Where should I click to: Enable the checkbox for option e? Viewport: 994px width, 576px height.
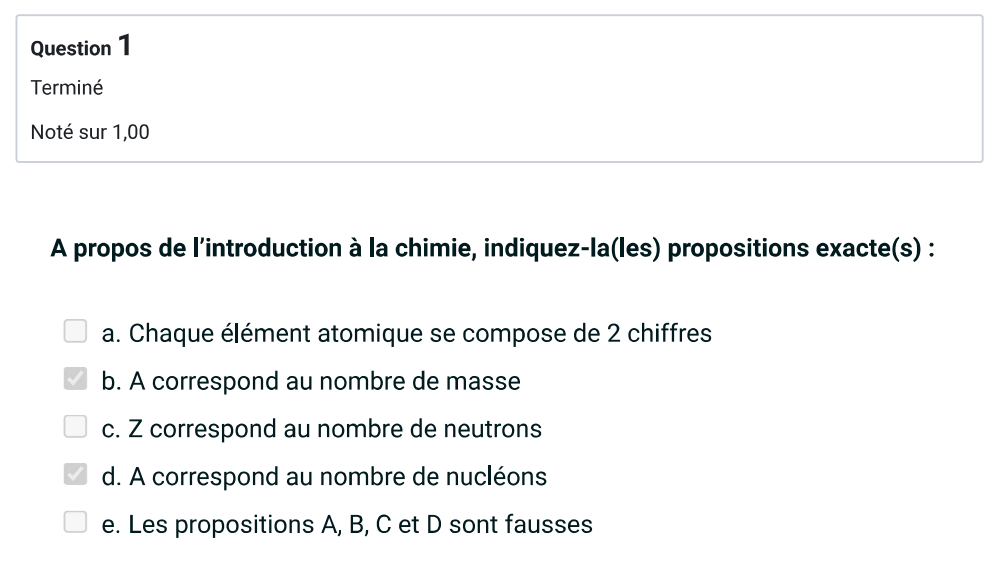[x=75, y=522]
